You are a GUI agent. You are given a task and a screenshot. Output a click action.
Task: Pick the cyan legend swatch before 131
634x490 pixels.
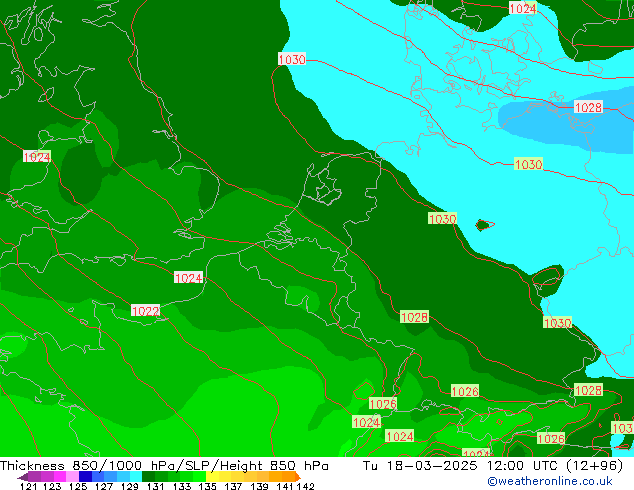tap(136, 477)
